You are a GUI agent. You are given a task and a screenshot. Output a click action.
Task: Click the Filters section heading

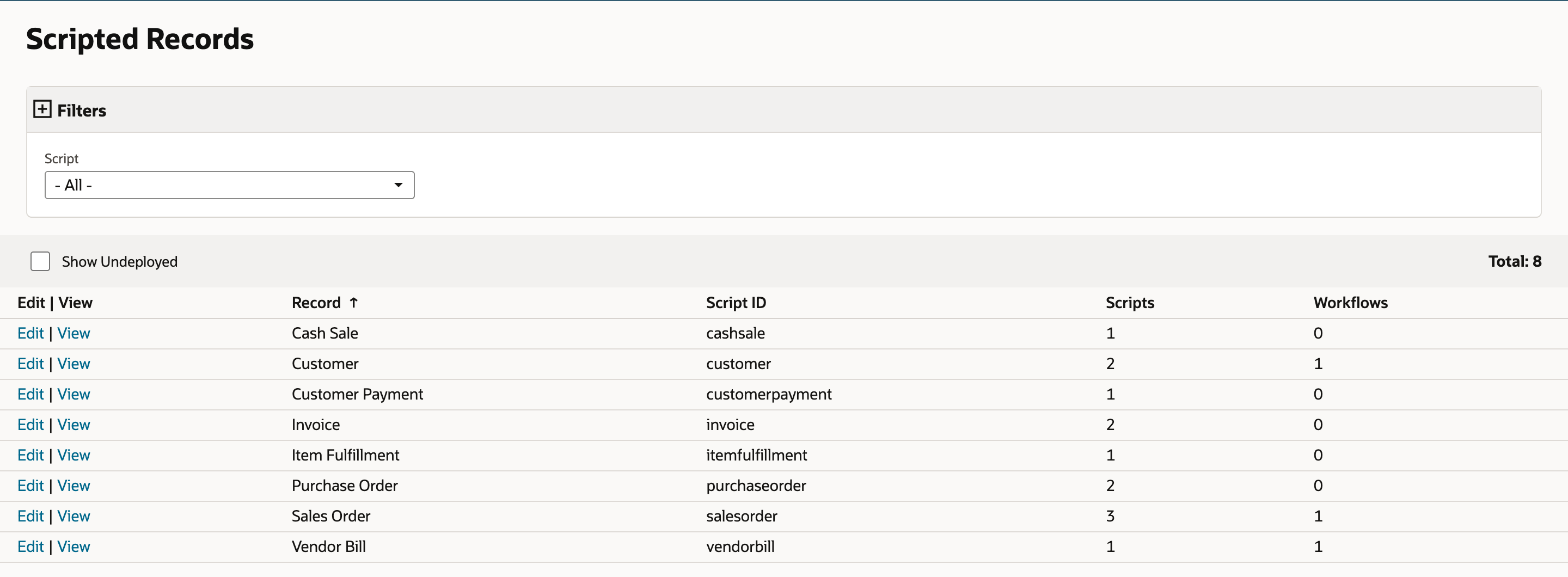click(x=82, y=111)
